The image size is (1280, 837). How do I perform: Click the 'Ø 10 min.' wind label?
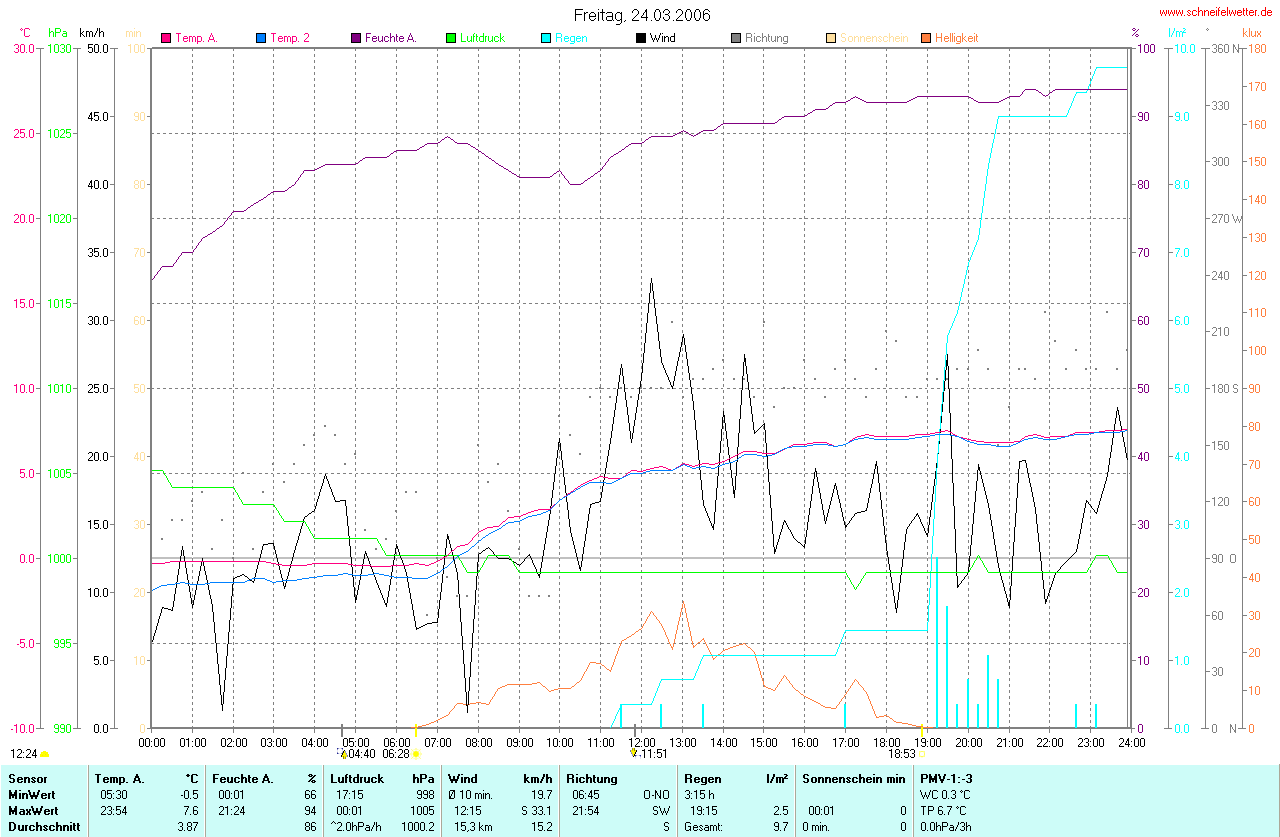471,794
